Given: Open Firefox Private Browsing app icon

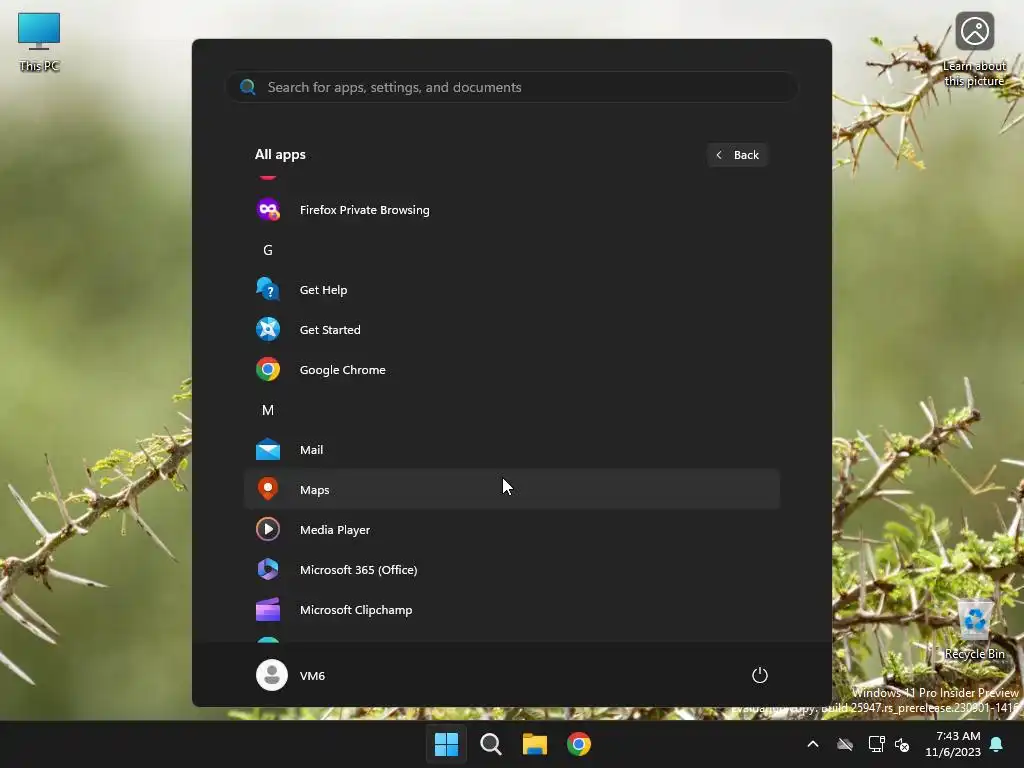Looking at the screenshot, I should tap(268, 210).
